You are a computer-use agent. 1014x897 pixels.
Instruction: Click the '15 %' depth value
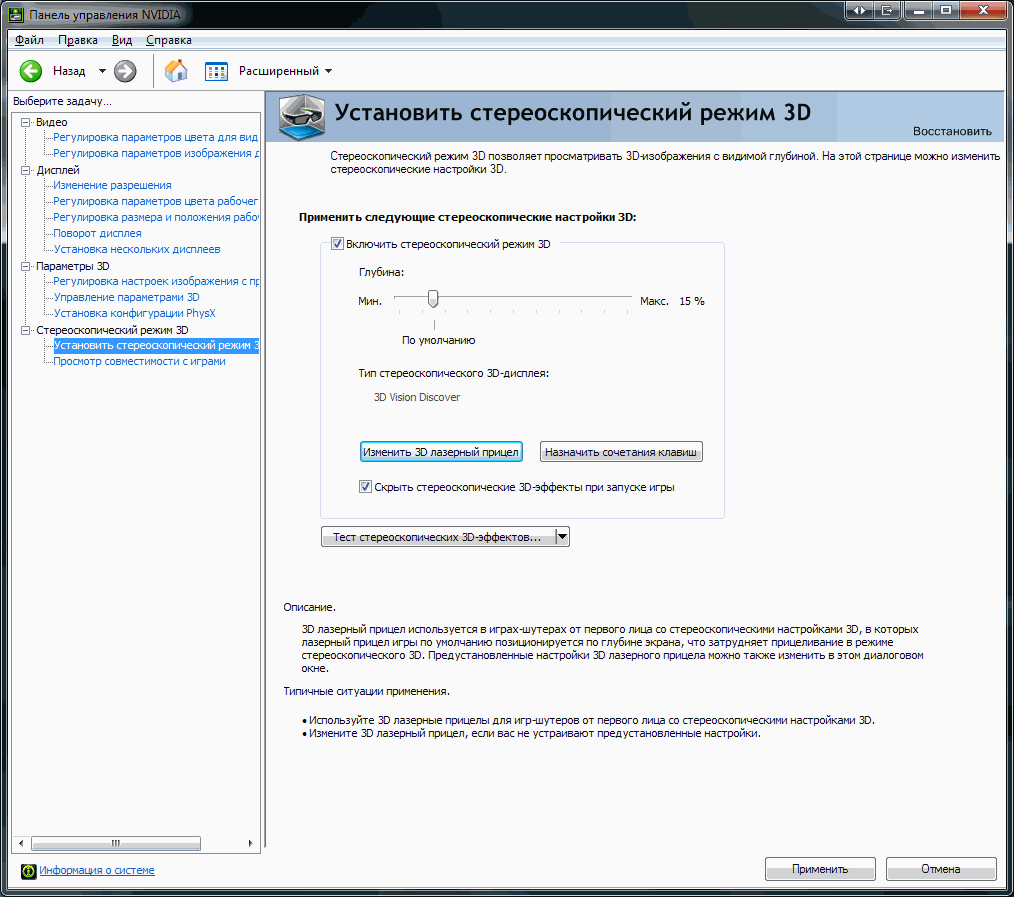(x=692, y=301)
